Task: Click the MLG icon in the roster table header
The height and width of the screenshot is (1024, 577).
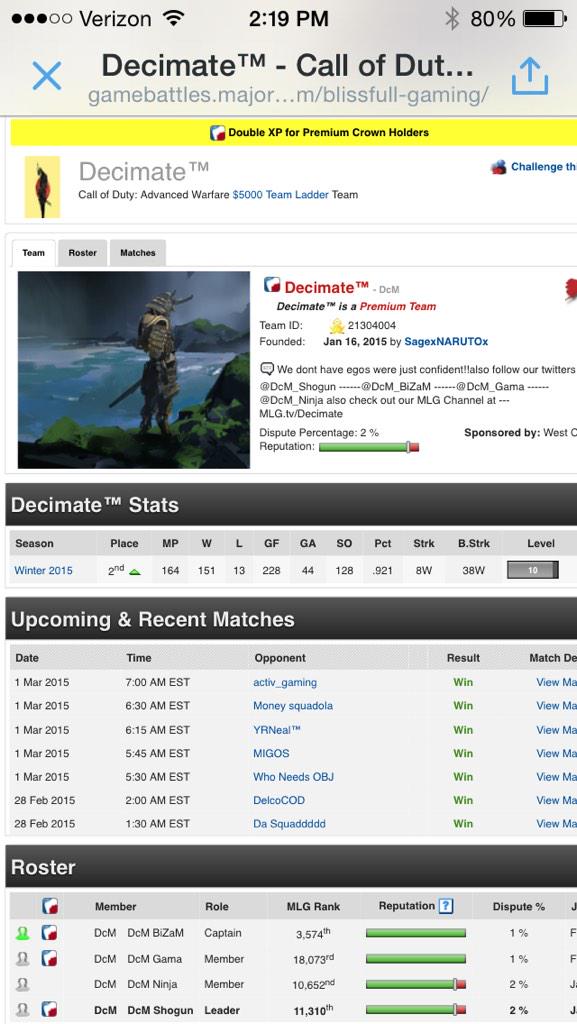Action: [x=50, y=906]
